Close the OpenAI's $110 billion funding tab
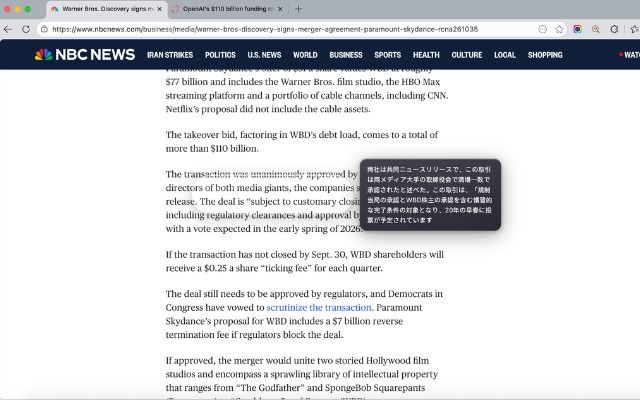The width and height of the screenshot is (640, 400). click(280, 9)
